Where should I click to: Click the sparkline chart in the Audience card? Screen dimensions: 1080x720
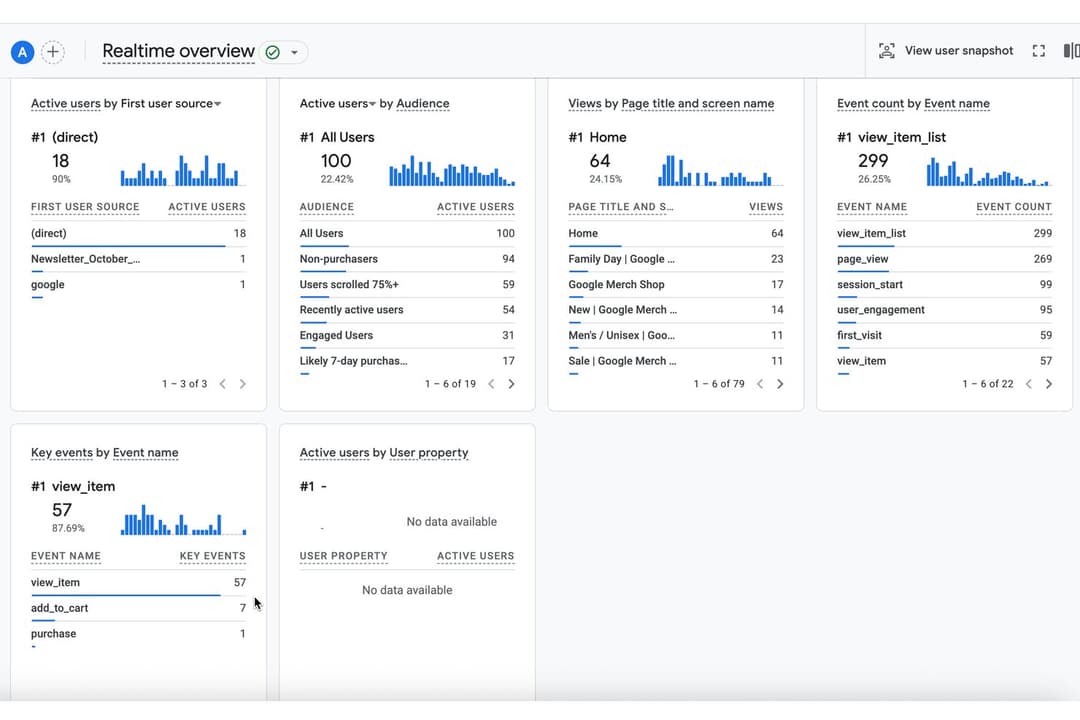click(452, 170)
